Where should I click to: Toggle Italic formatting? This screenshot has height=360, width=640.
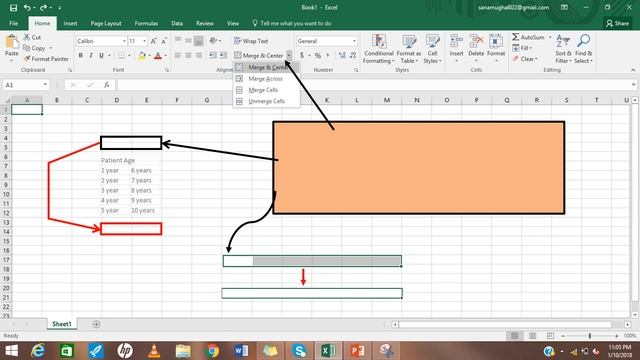(91, 56)
